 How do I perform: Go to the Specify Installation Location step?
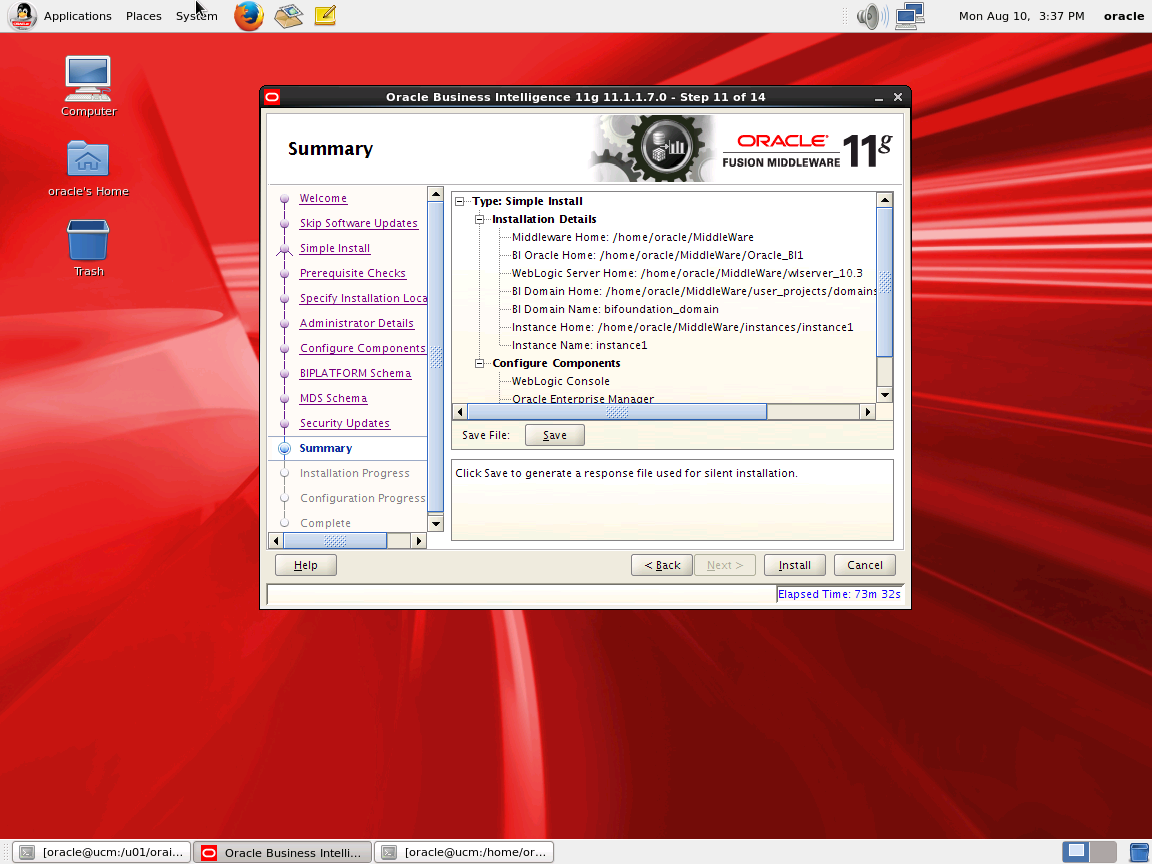(363, 298)
